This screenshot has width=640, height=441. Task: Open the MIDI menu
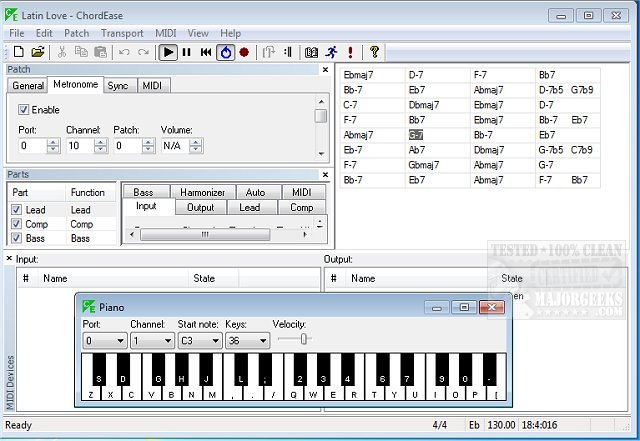166,33
